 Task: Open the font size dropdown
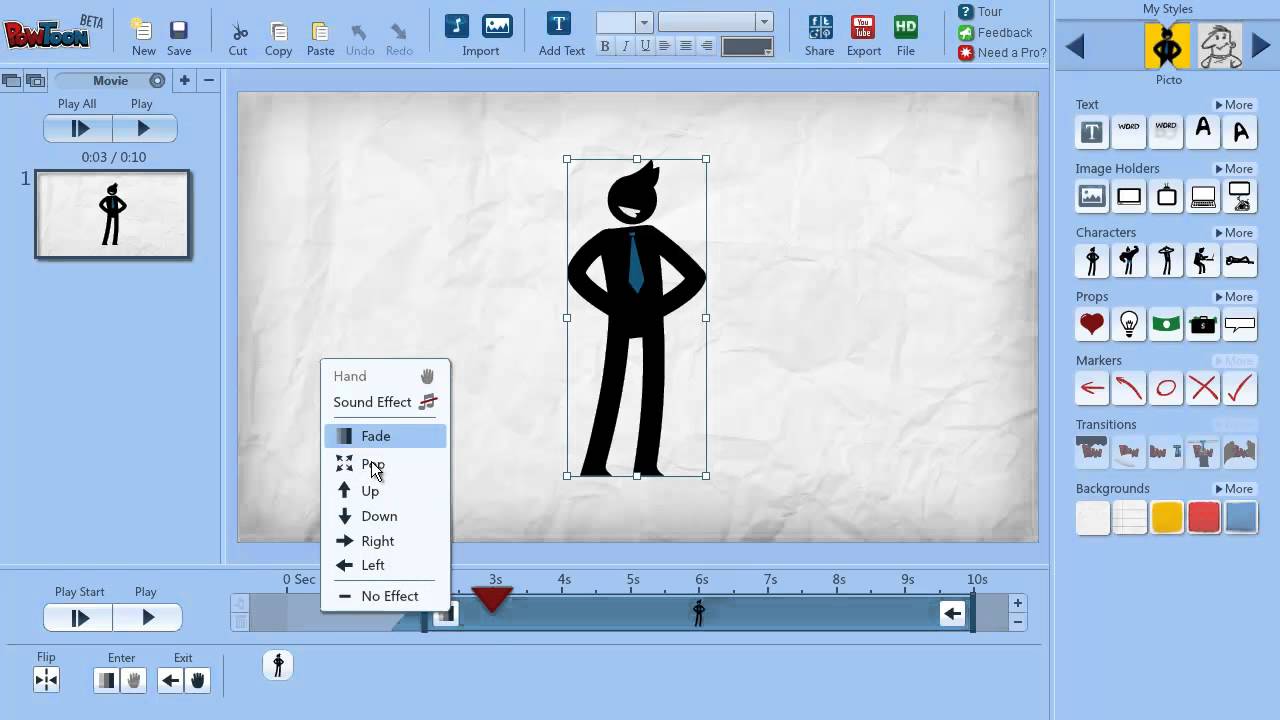pos(644,22)
